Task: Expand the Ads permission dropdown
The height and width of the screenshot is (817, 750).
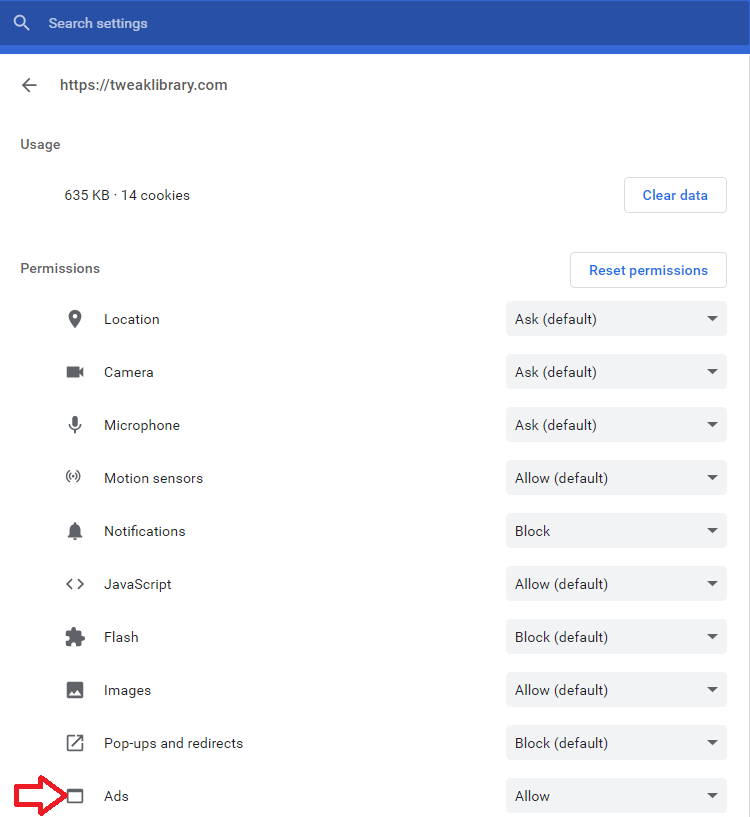Action: pos(615,795)
